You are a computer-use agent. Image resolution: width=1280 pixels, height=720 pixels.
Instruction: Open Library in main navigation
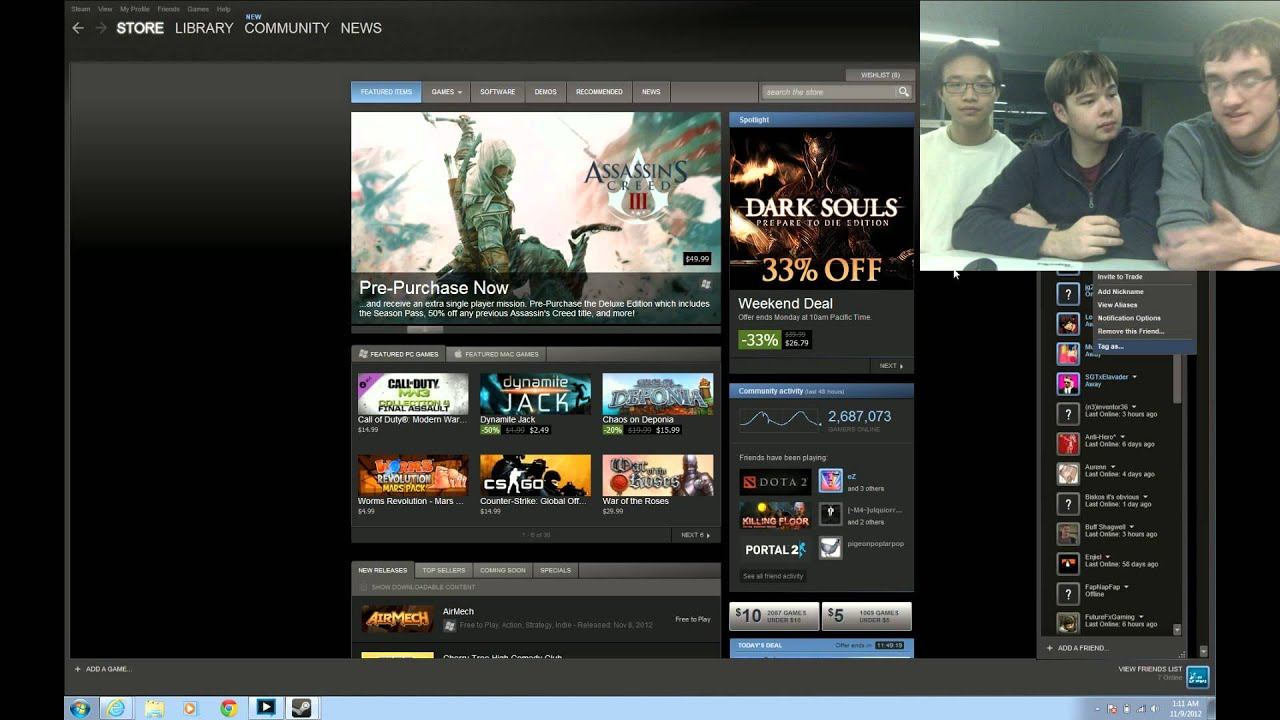point(204,28)
